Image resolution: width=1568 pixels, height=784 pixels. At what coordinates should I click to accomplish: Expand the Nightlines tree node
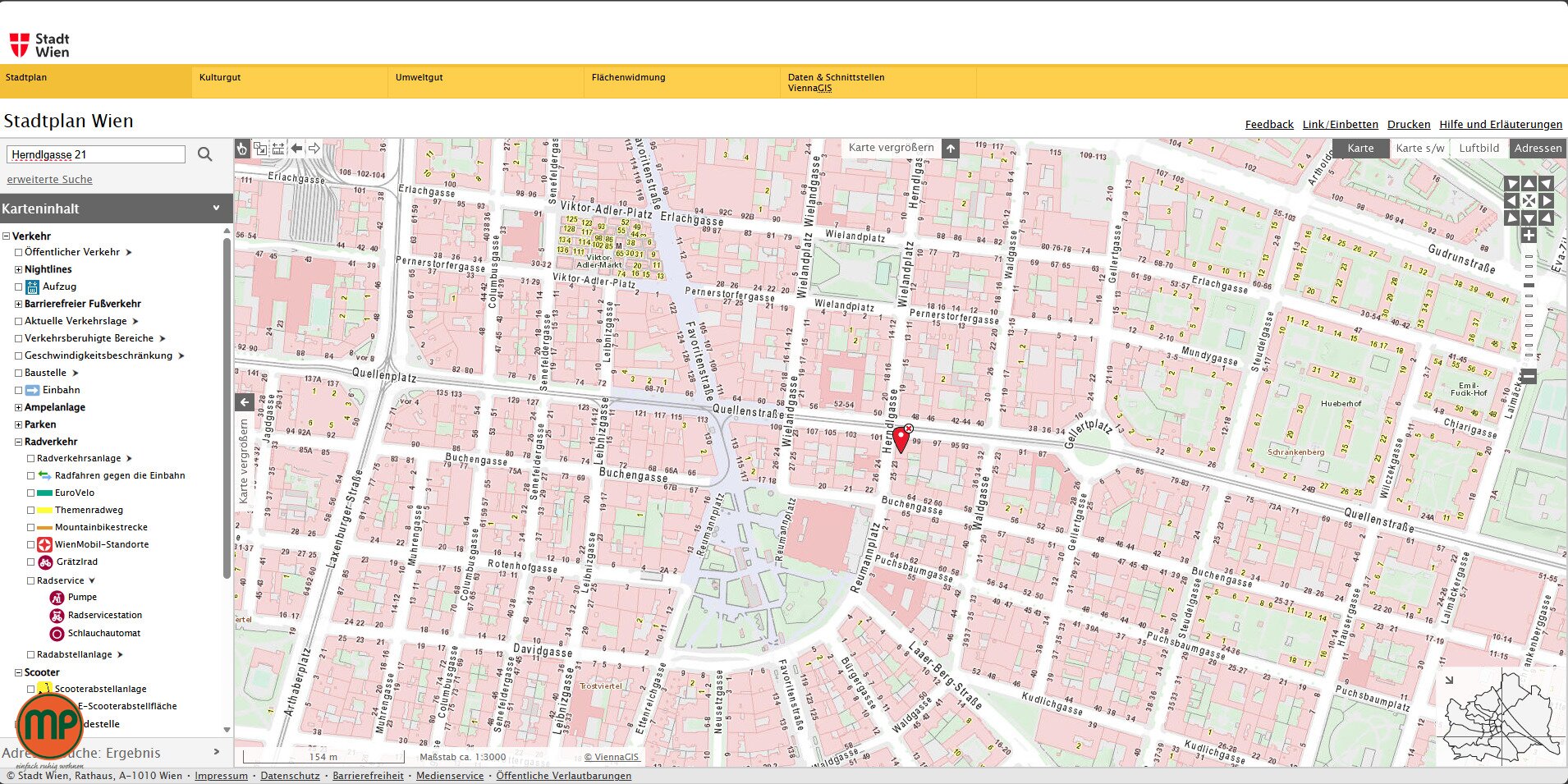18,269
